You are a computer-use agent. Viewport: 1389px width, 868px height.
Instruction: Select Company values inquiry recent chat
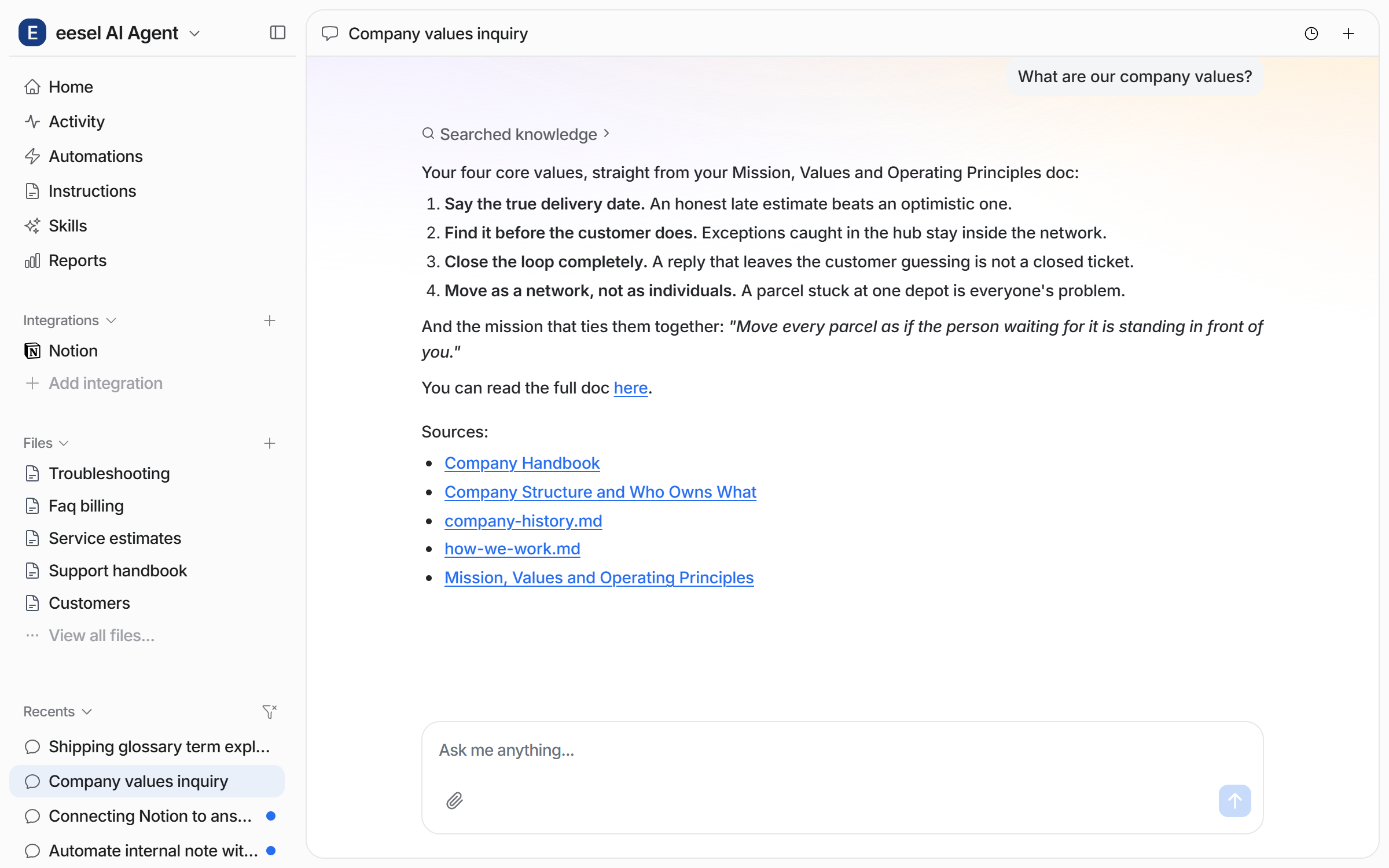147,781
